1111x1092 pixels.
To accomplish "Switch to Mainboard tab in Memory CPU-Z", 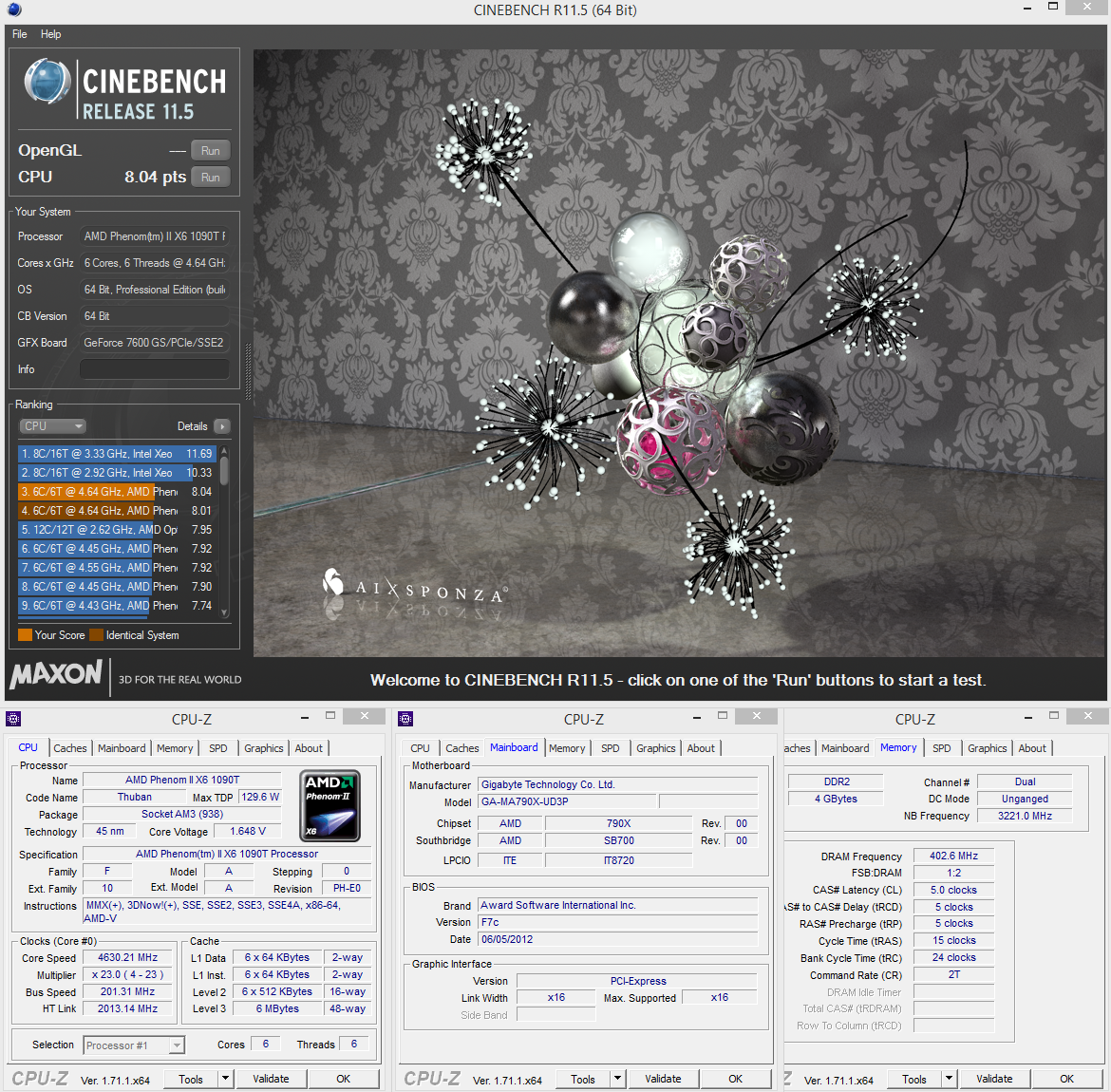I will pos(845,748).
